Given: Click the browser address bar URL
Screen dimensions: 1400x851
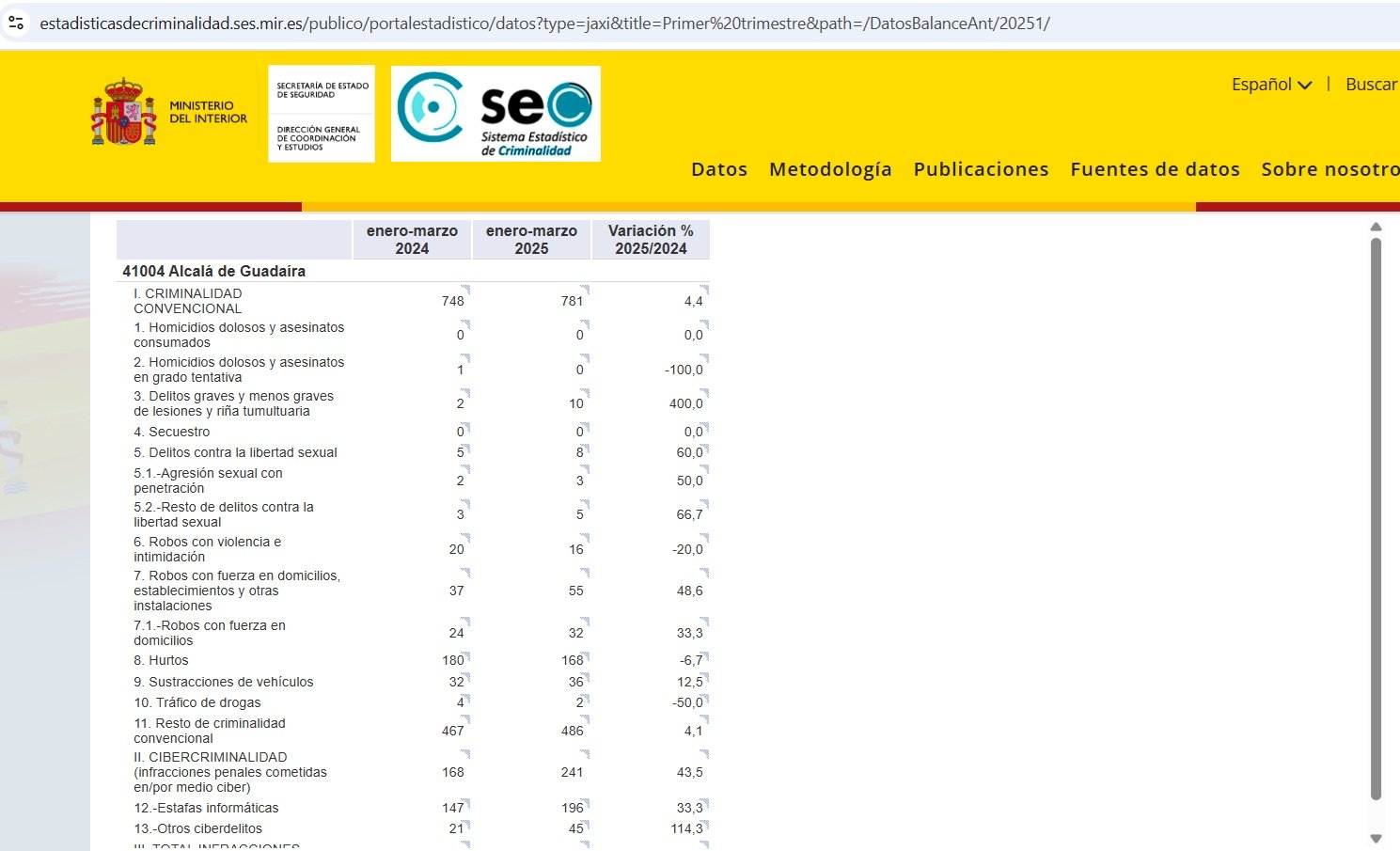Looking at the screenshot, I should point(544,24).
